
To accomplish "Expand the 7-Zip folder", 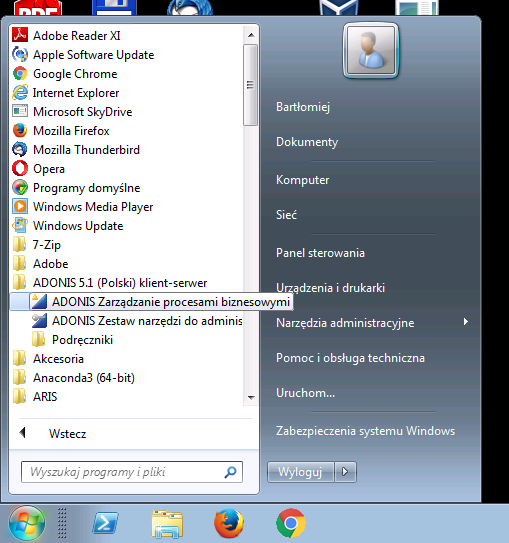I will [127, 245].
